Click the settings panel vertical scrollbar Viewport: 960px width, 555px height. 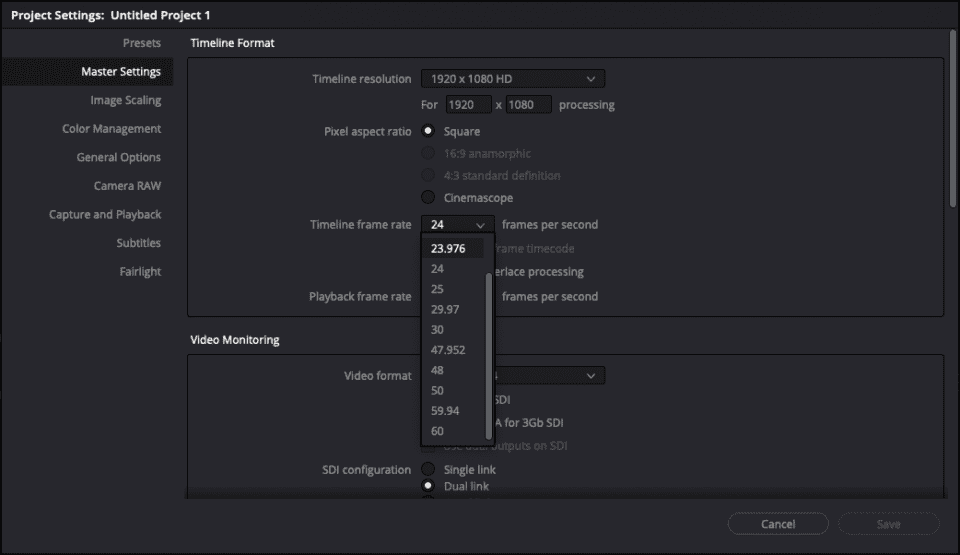(x=953, y=119)
